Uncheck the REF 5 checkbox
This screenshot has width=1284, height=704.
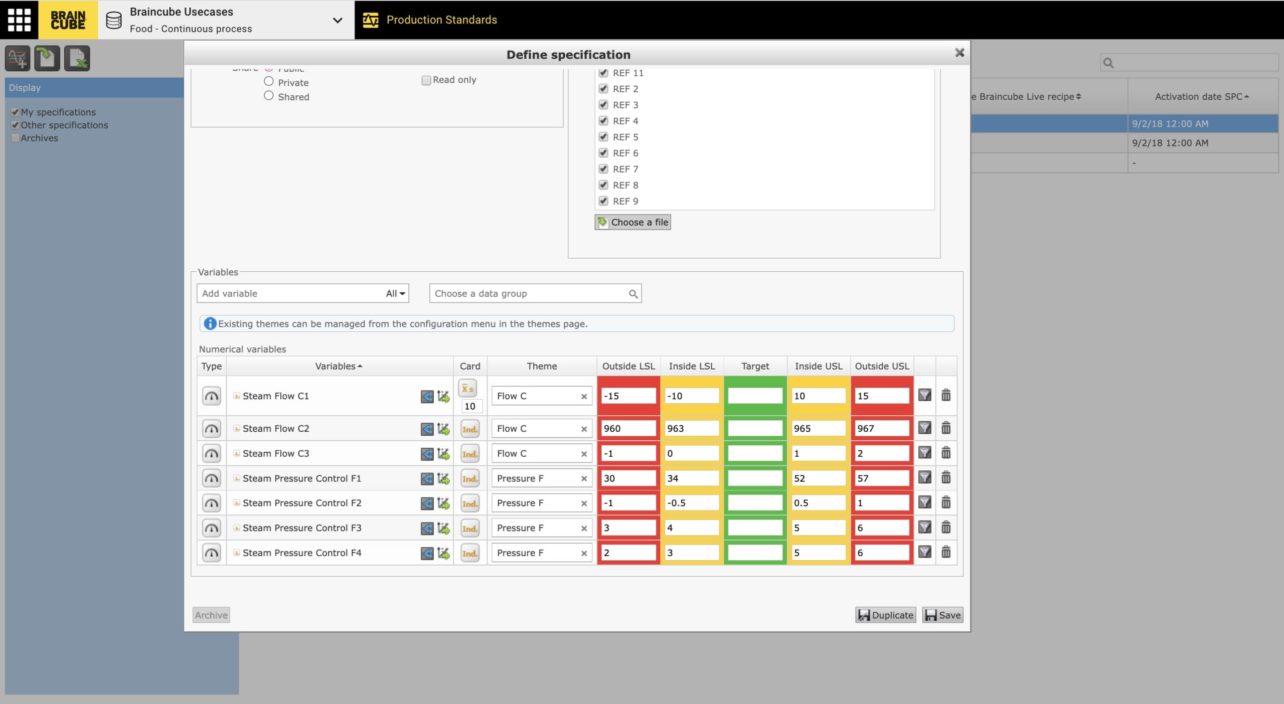[603, 137]
